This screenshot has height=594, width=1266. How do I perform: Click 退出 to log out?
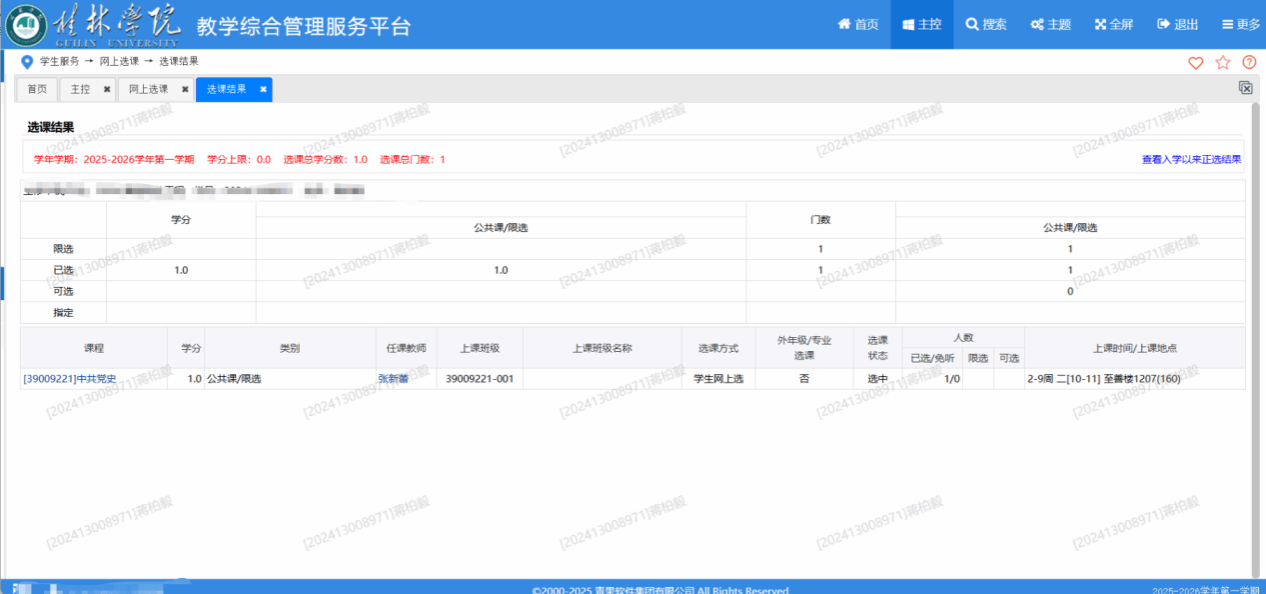click(1177, 25)
